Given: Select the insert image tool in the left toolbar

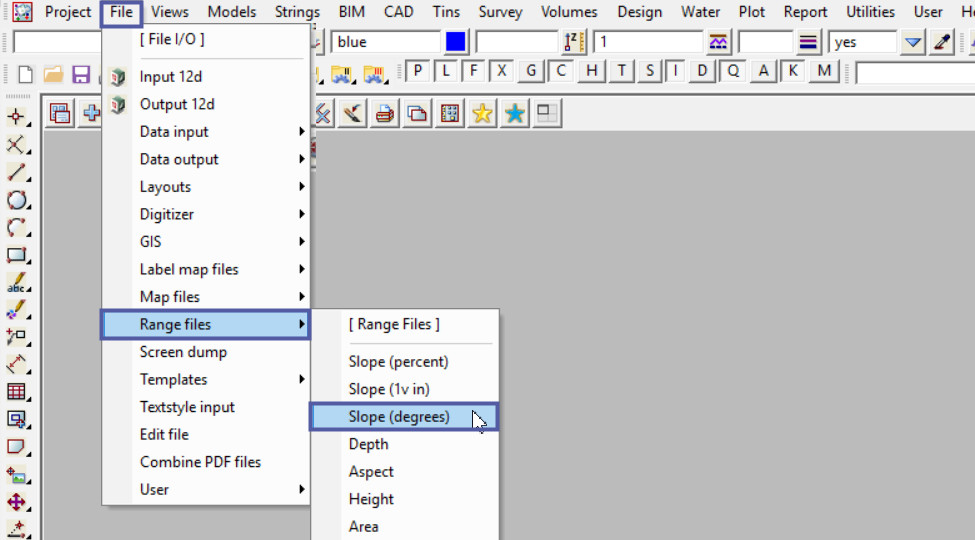Looking at the screenshot, I should [17, 475].
